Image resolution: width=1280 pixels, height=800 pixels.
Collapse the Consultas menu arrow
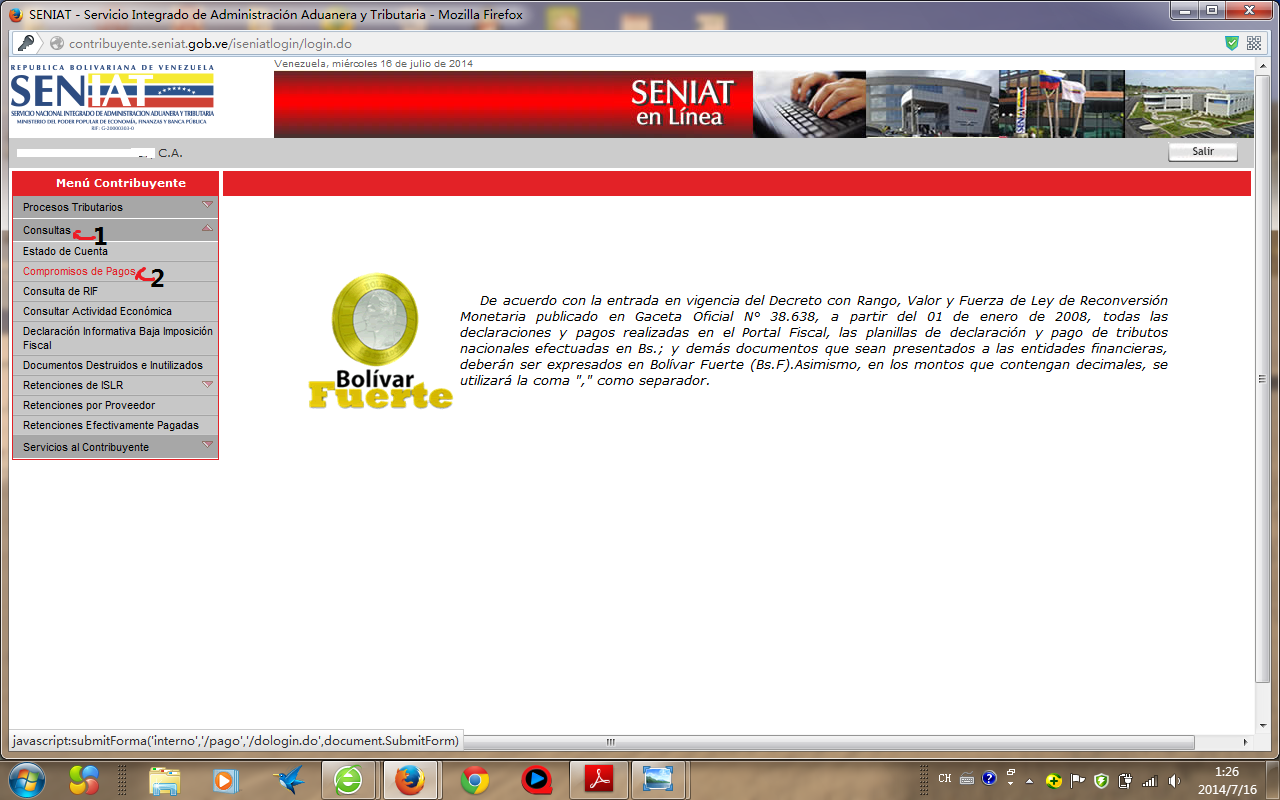pos(207,229)
